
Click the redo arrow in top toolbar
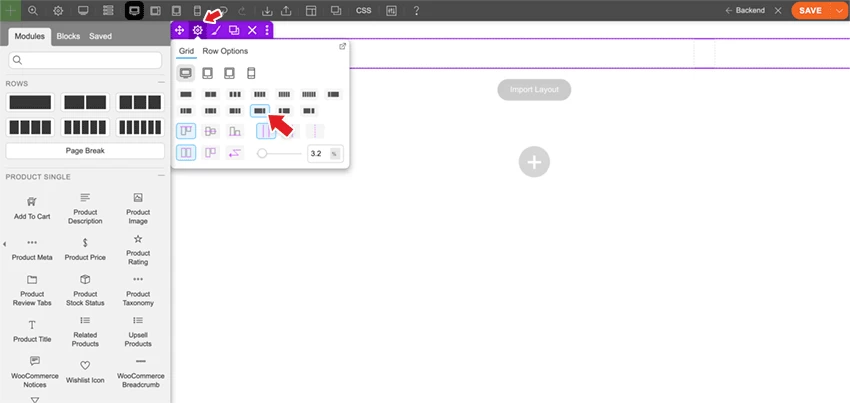tap(242, 10)
